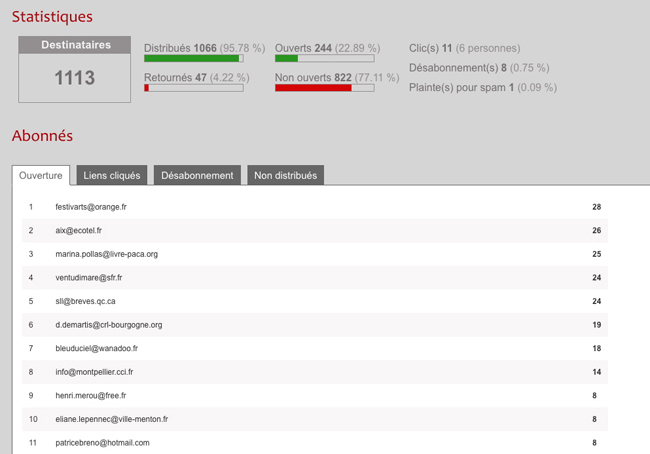Image resolution: width=650 pixels, height=454 pixels.
Task: Select subscriber bleuduciel@wanadoo.fr
Action: (97, 349)
